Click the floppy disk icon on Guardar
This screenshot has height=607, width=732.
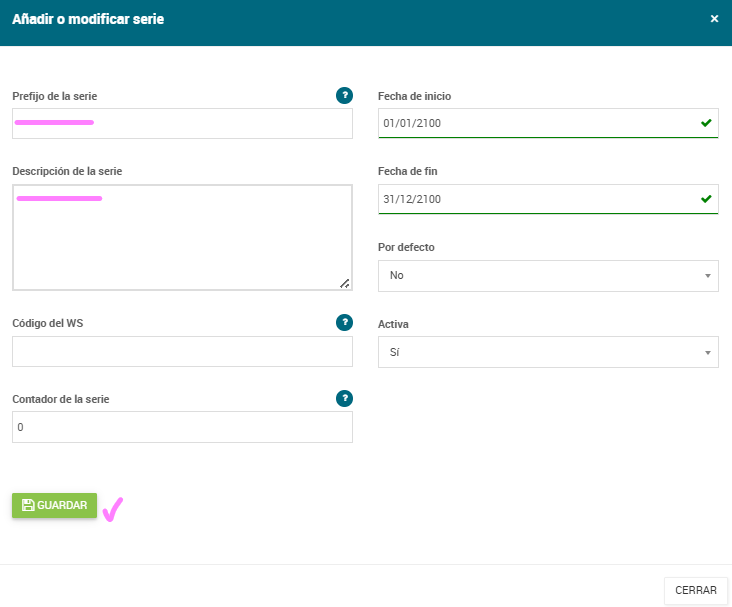(x=28, y=505)
